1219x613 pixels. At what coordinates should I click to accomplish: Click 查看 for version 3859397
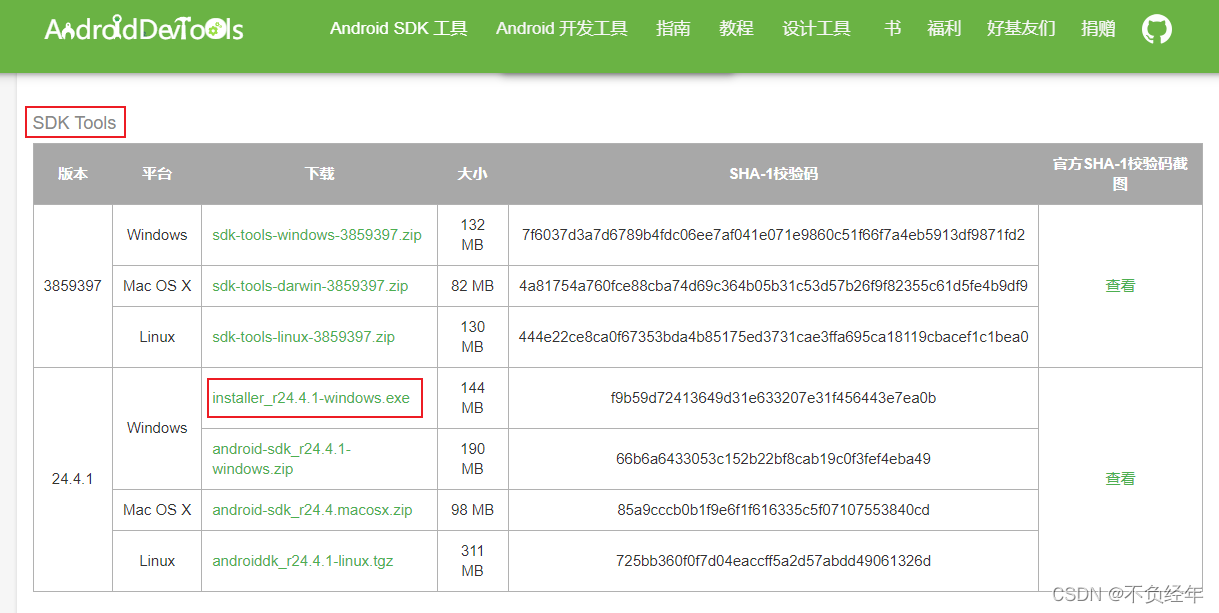[1120, 286]
